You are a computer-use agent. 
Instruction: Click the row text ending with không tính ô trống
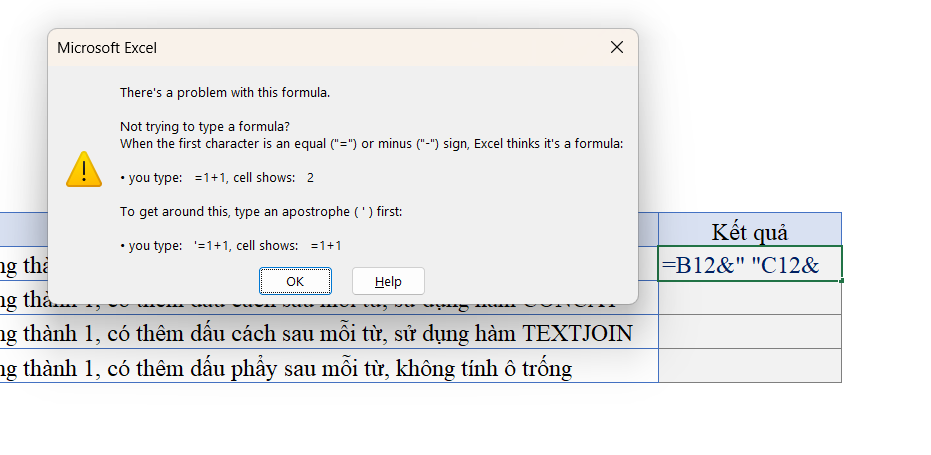coord(285,368)
